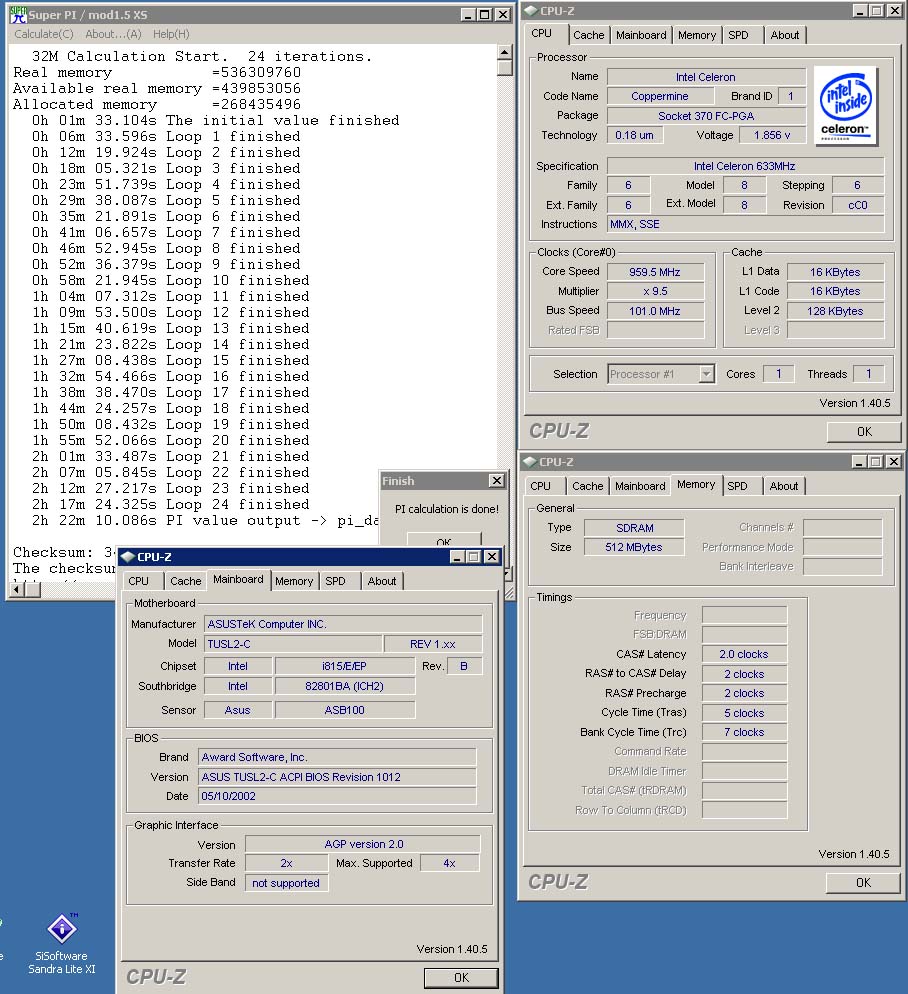908x994 pixels.
Task: Click the Super PI title bar icon
Action: point(18,15)
